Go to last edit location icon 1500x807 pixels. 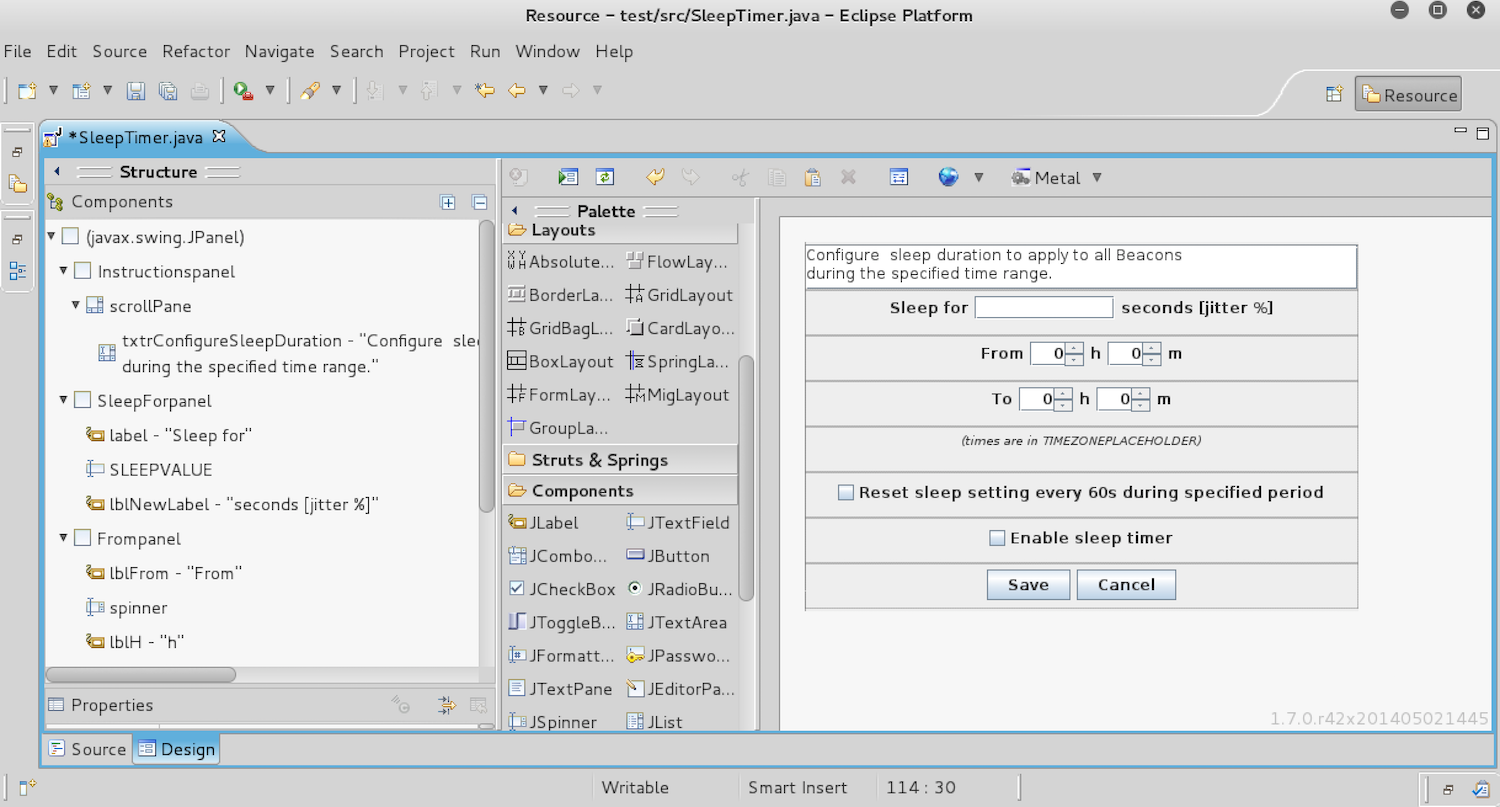click(x=485, y=91)
